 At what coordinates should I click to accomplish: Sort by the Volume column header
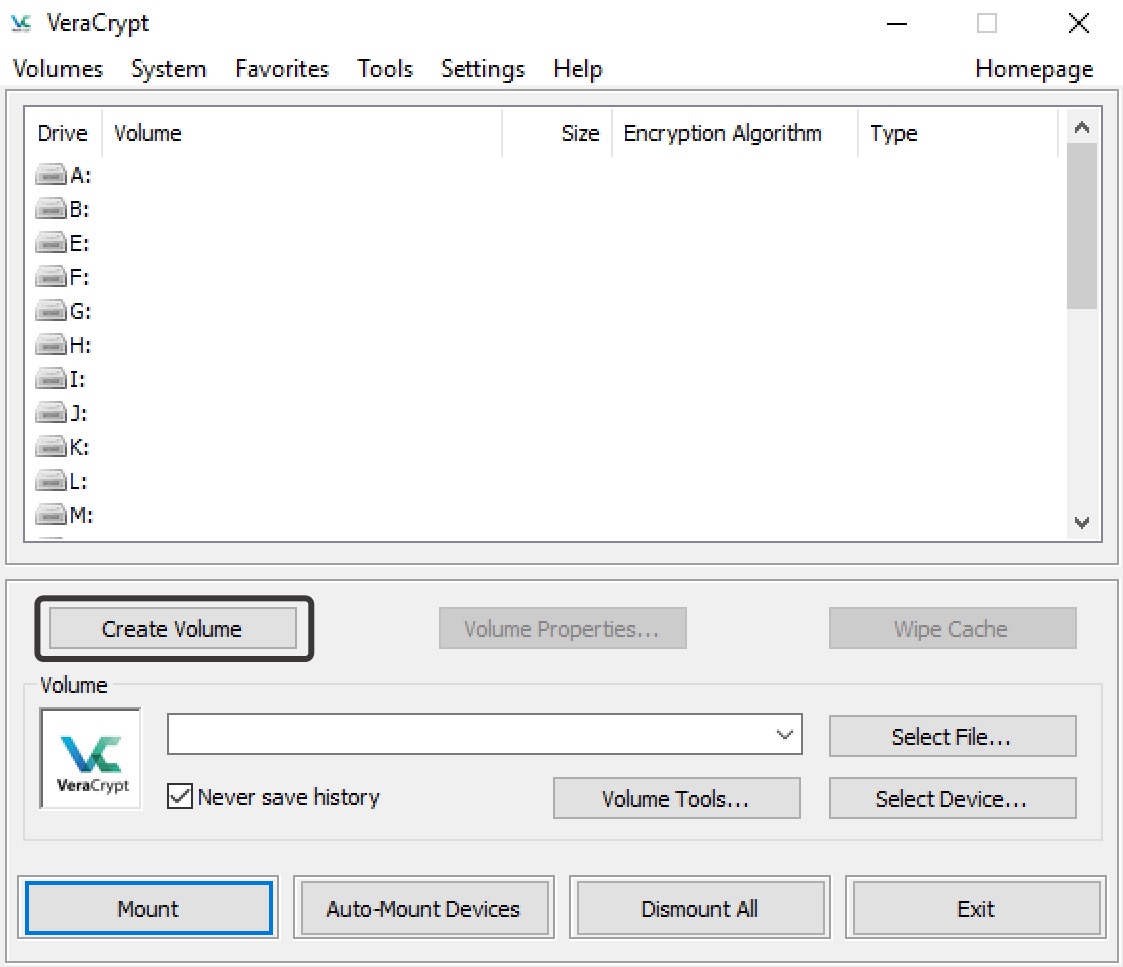(x=302, y=133)
